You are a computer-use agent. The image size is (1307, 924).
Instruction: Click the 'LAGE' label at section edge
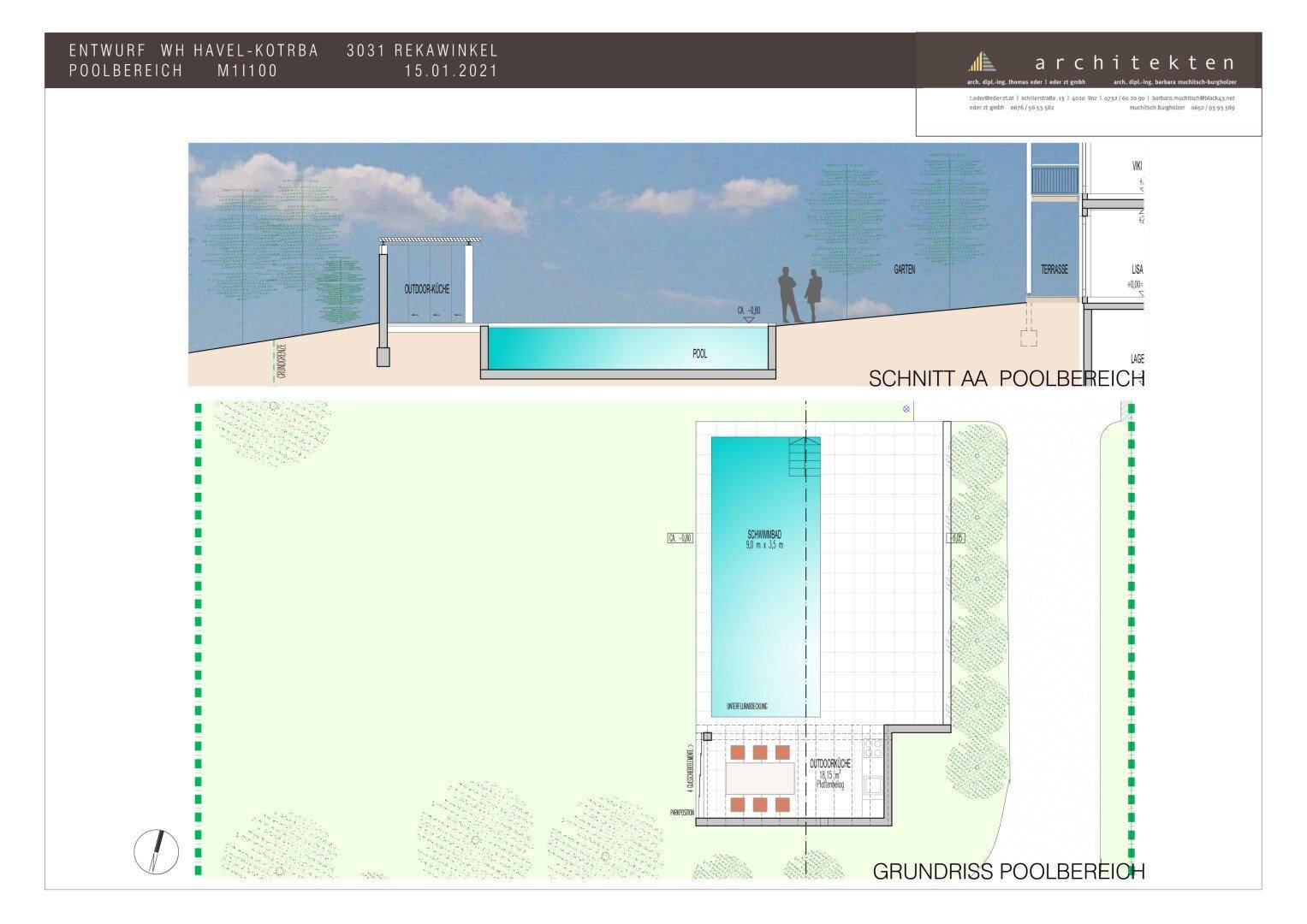coord(1137,359)
